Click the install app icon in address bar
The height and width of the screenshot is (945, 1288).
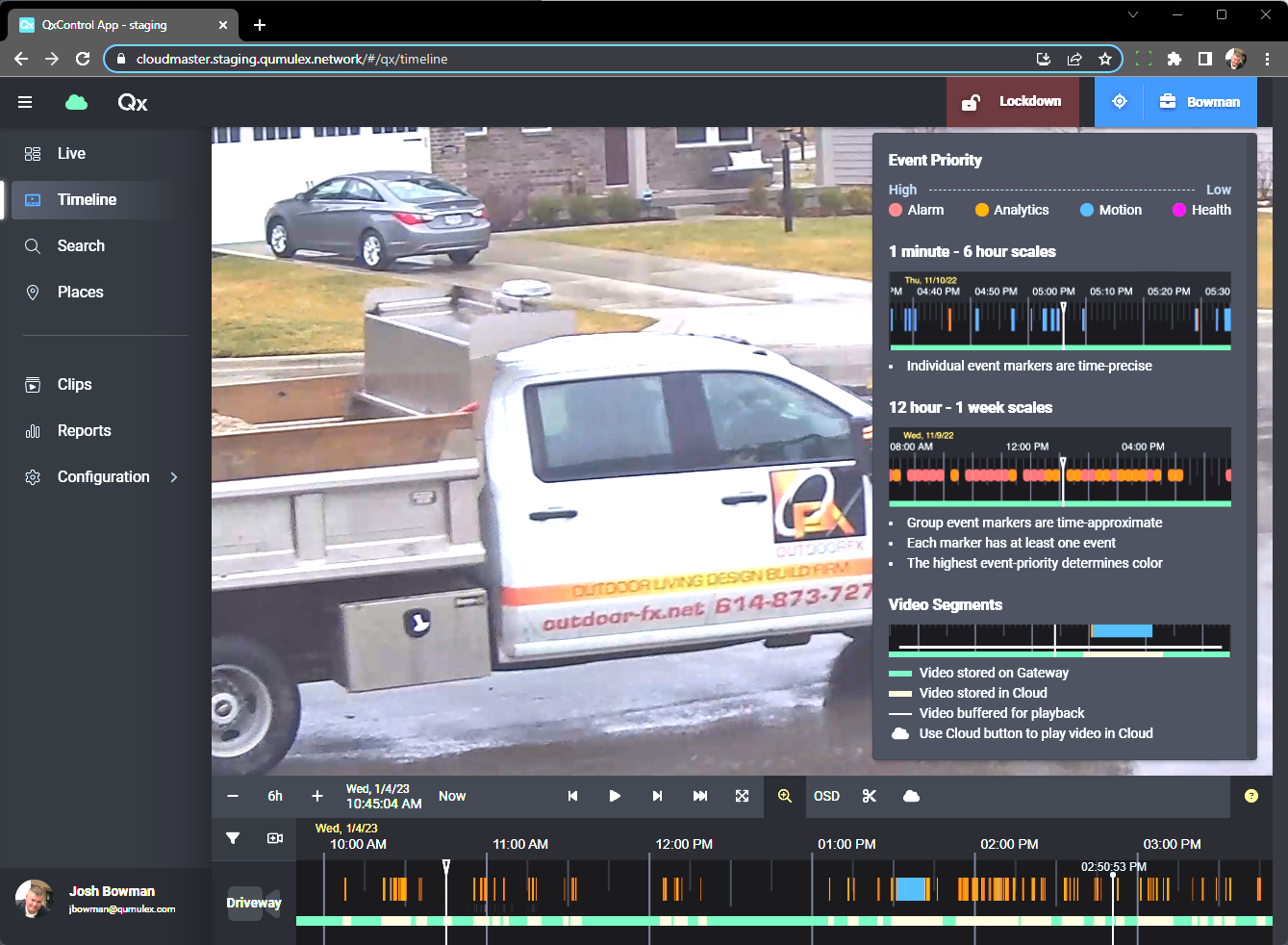pyautogui.click(x=1044, y=59)
